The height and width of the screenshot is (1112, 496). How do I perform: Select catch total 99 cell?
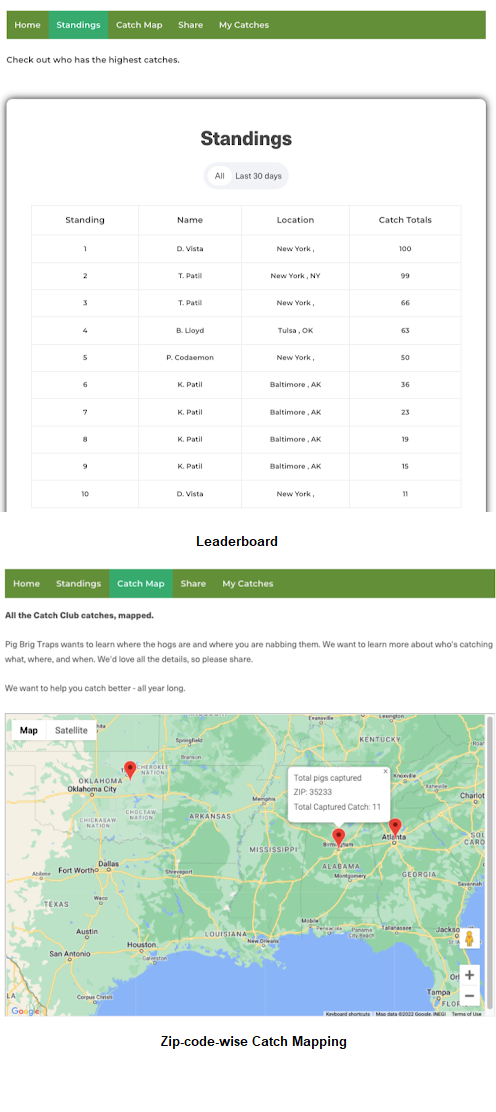point(405,276)
